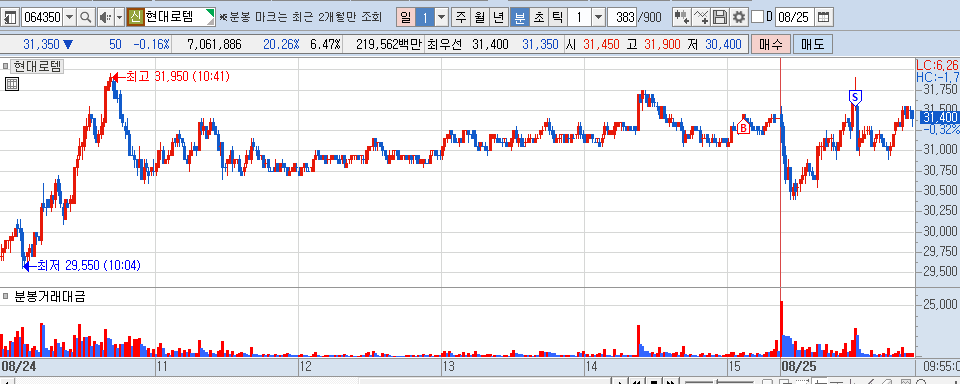Click the blue 31,400 price tag on axis

pyautogui.click(x=939, y=117)
